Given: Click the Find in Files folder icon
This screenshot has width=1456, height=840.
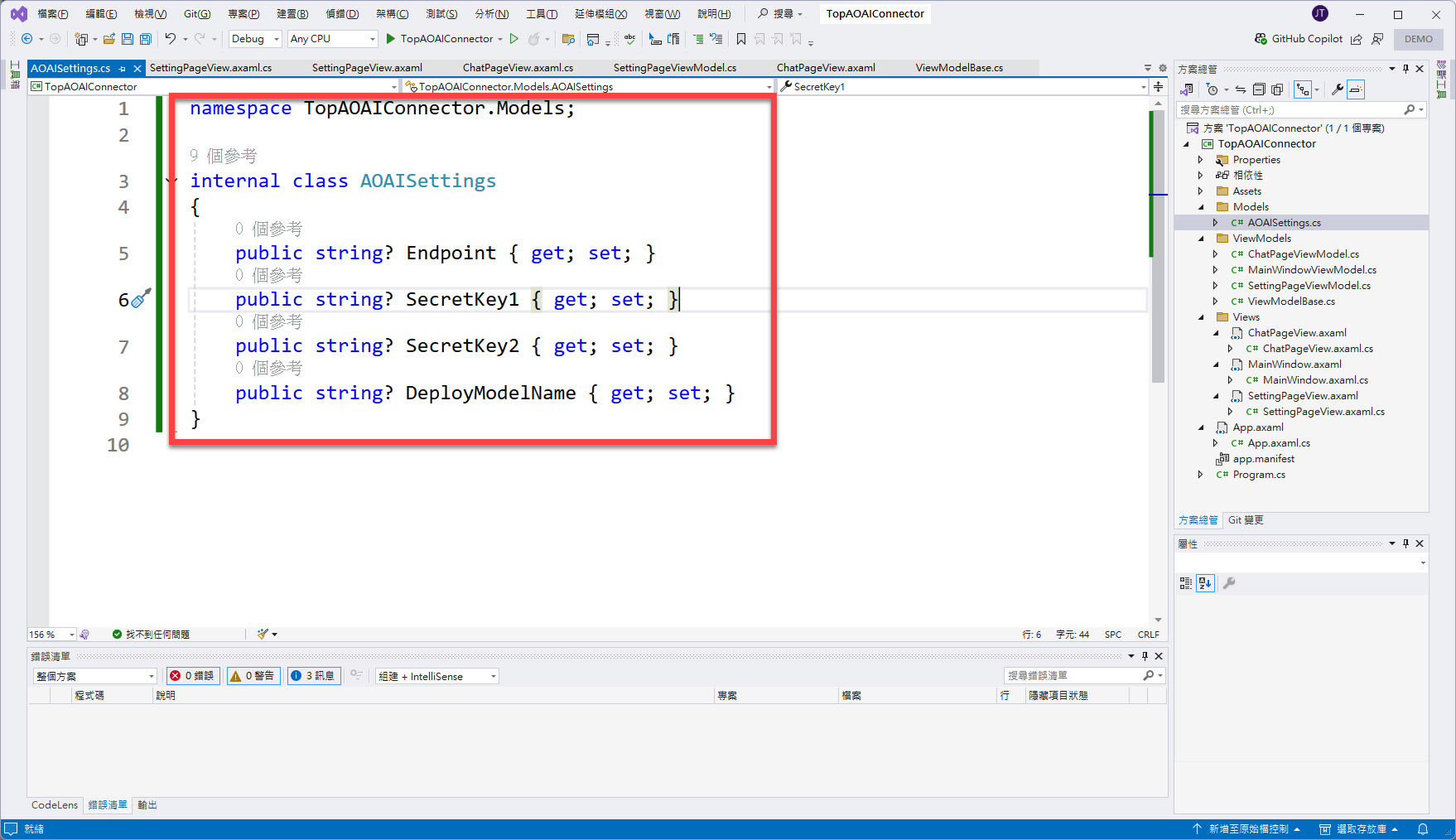Looking at the screenshot, I should (x=568, y=39).
